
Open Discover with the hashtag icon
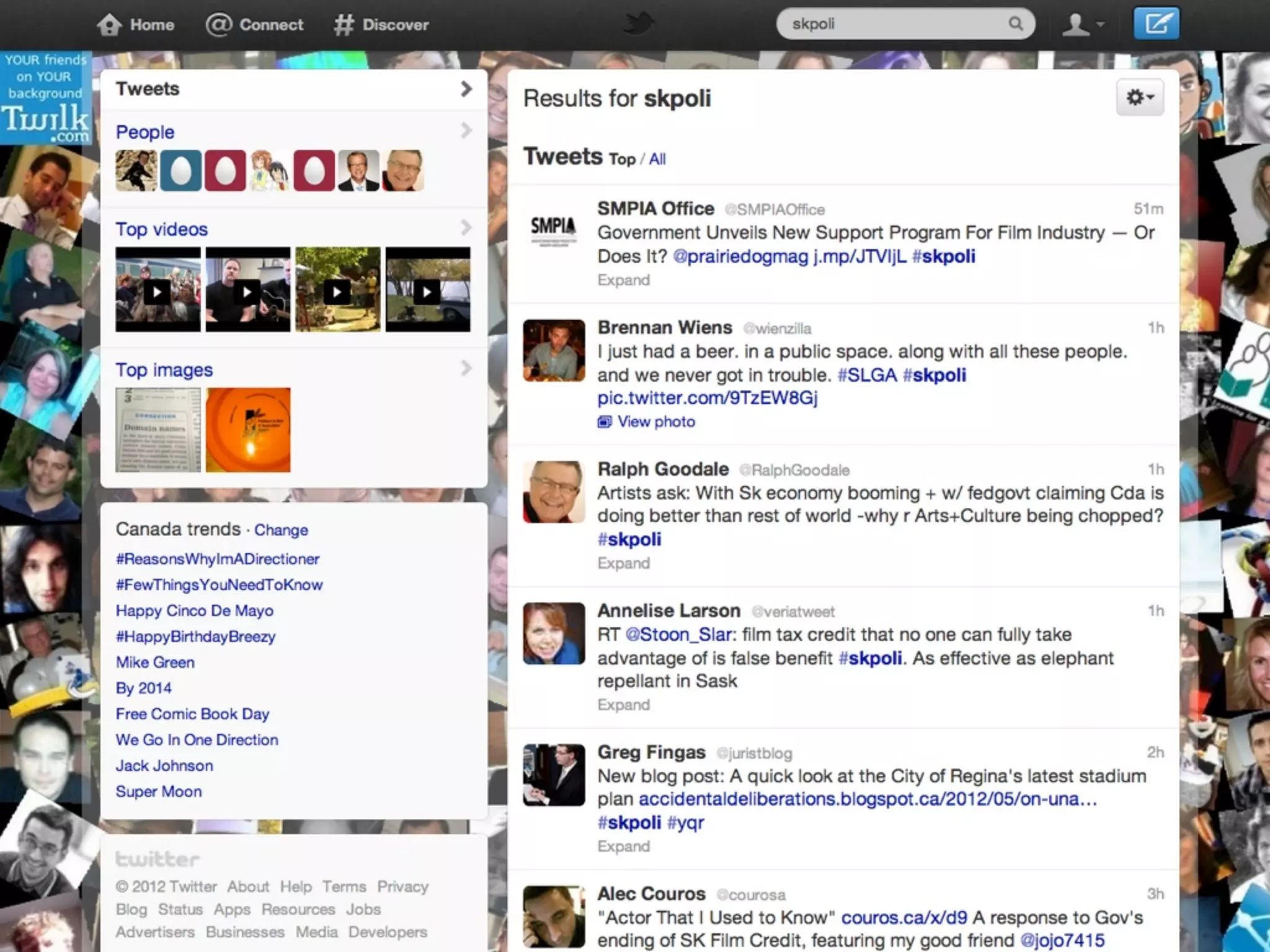click(x=344, y=25)
